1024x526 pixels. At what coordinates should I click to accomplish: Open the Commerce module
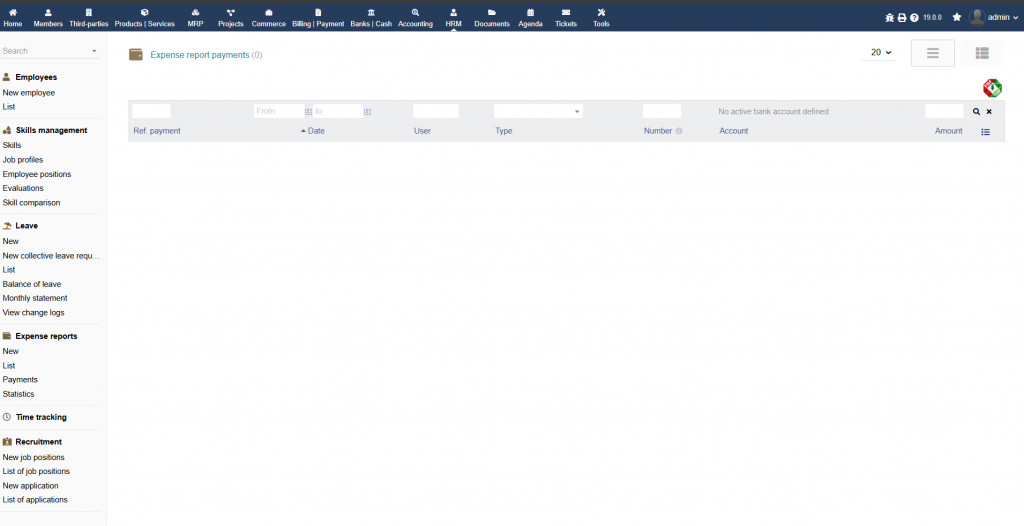pyautogui.click(x=268, y=18)
